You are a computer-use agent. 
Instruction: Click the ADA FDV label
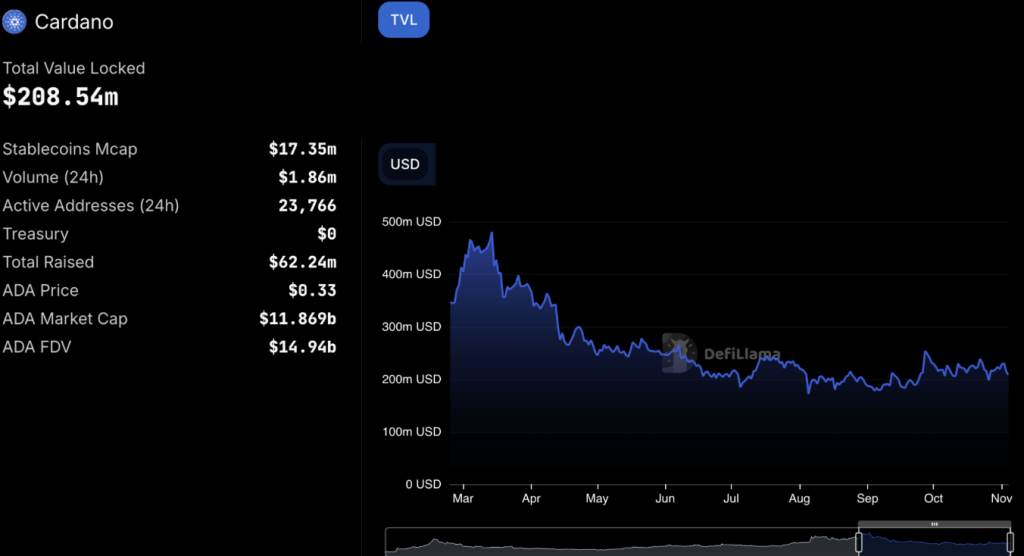point(37,347)
